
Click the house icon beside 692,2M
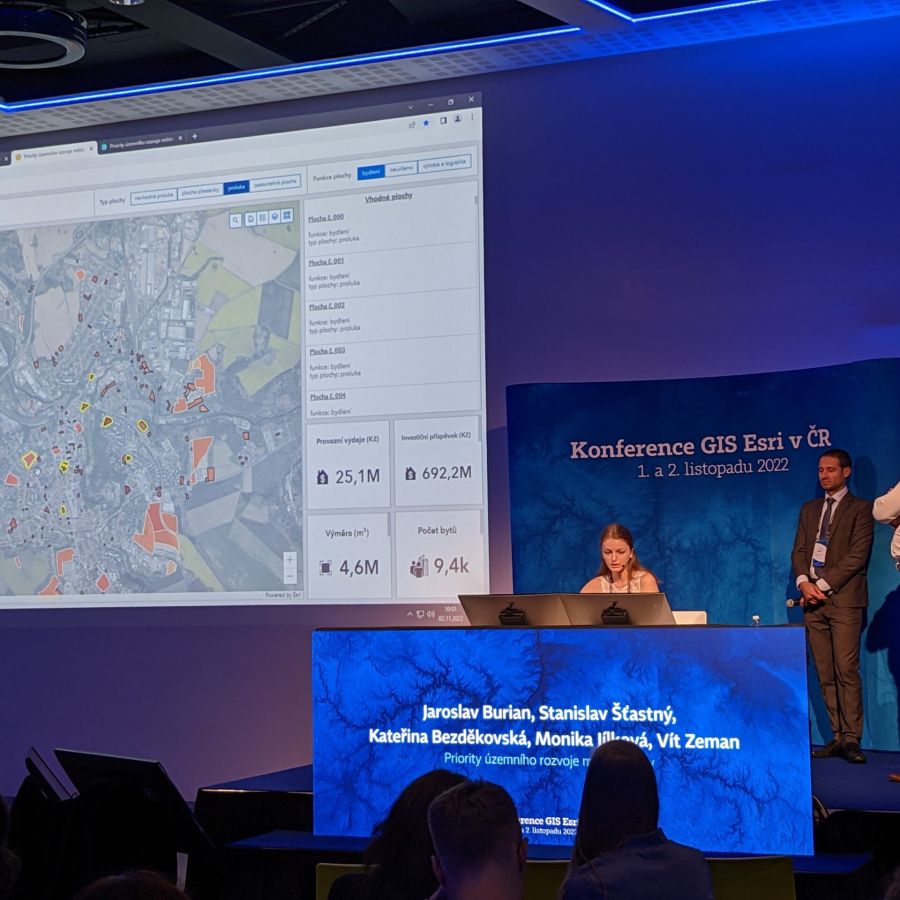point(410,474)
